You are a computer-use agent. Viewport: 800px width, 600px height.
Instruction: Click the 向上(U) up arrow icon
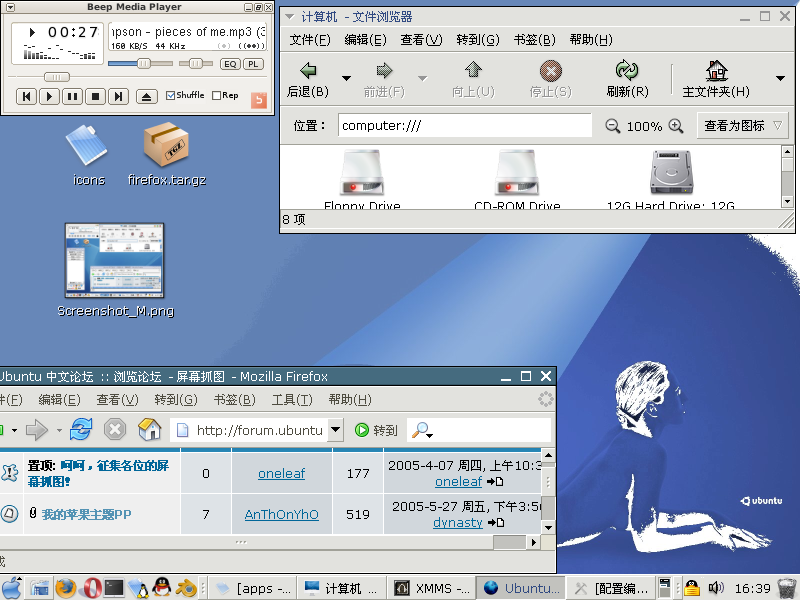(x=473, y=70)
